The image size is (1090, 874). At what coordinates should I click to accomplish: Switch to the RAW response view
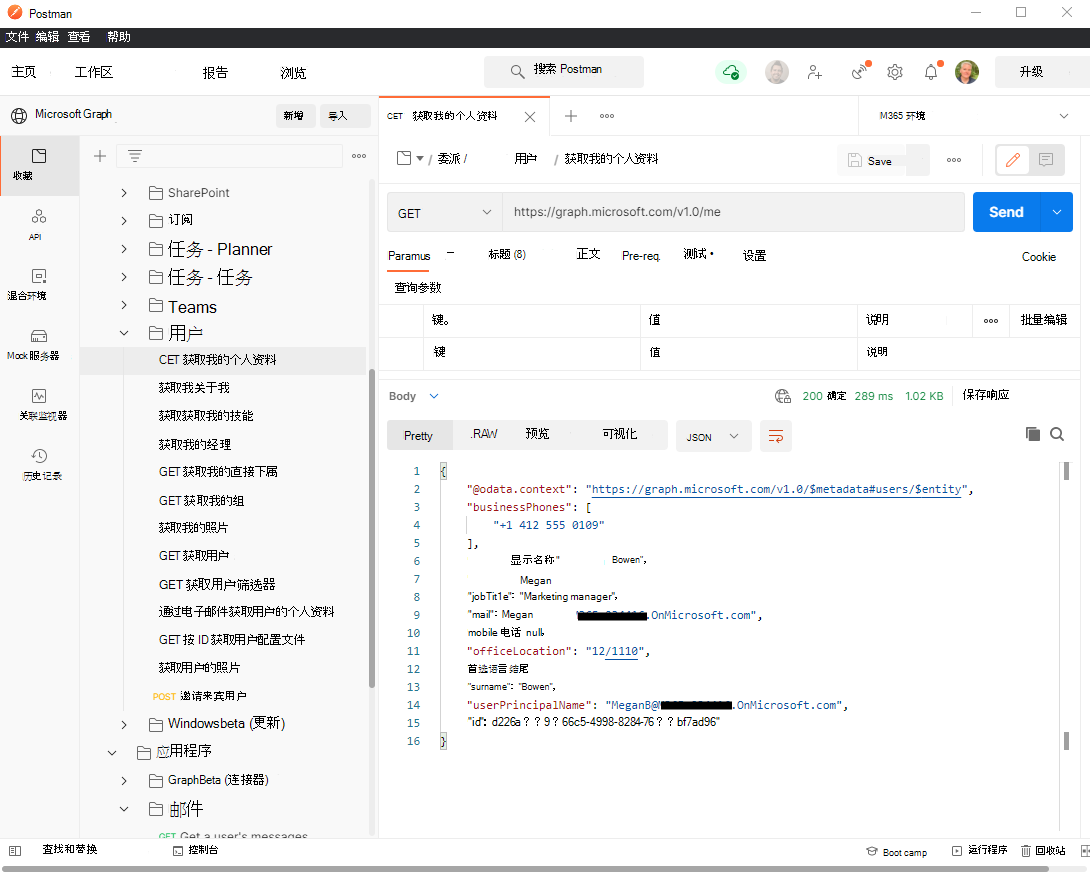[484, 434]
